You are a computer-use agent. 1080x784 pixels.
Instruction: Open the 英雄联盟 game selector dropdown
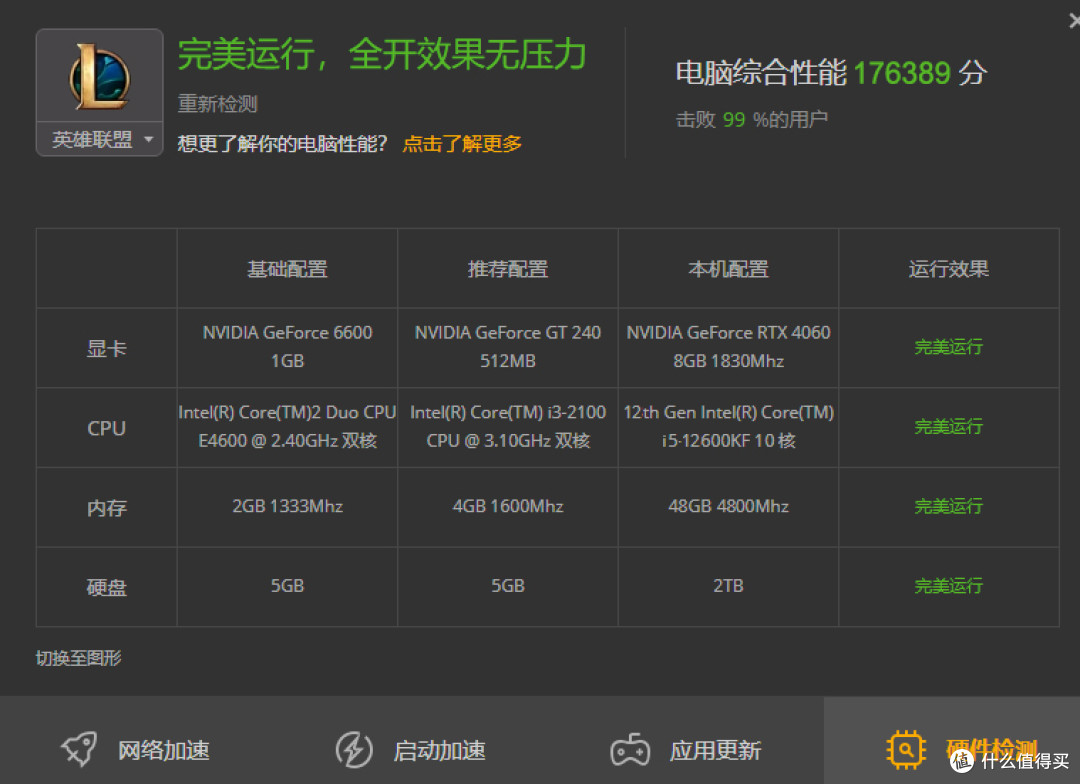[x=100, y=140]
